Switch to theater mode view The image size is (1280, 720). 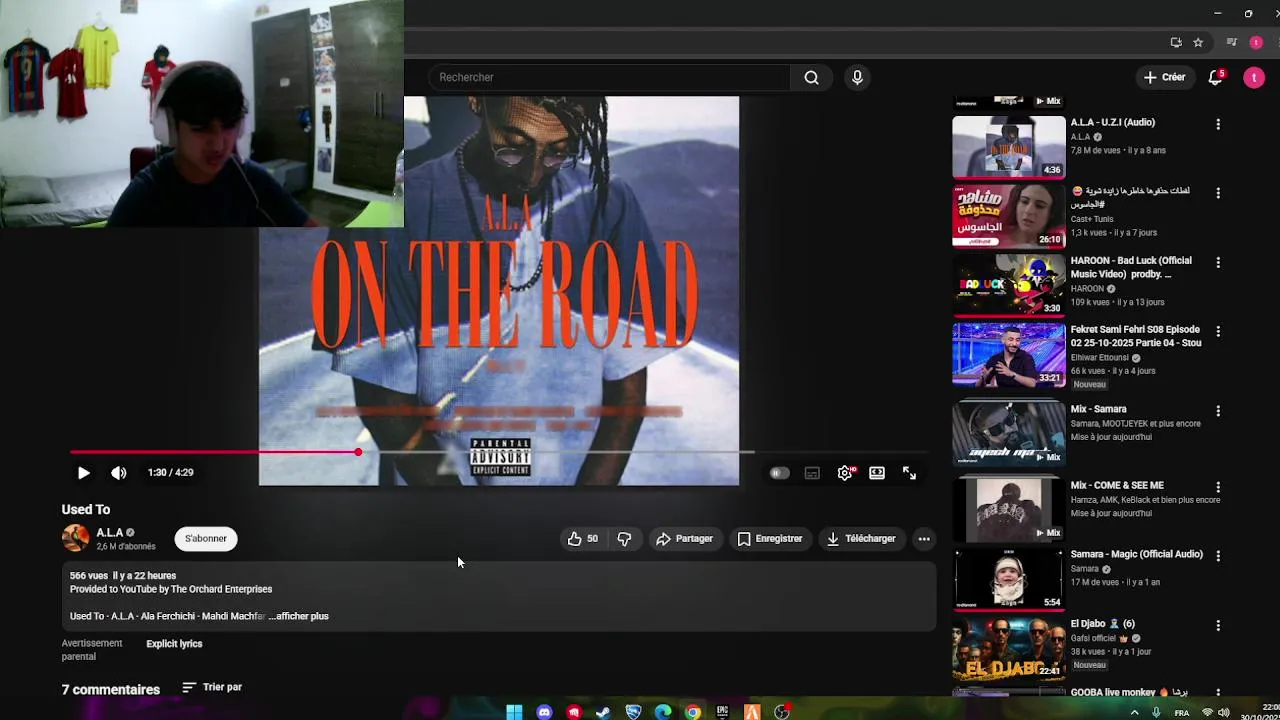877,473
